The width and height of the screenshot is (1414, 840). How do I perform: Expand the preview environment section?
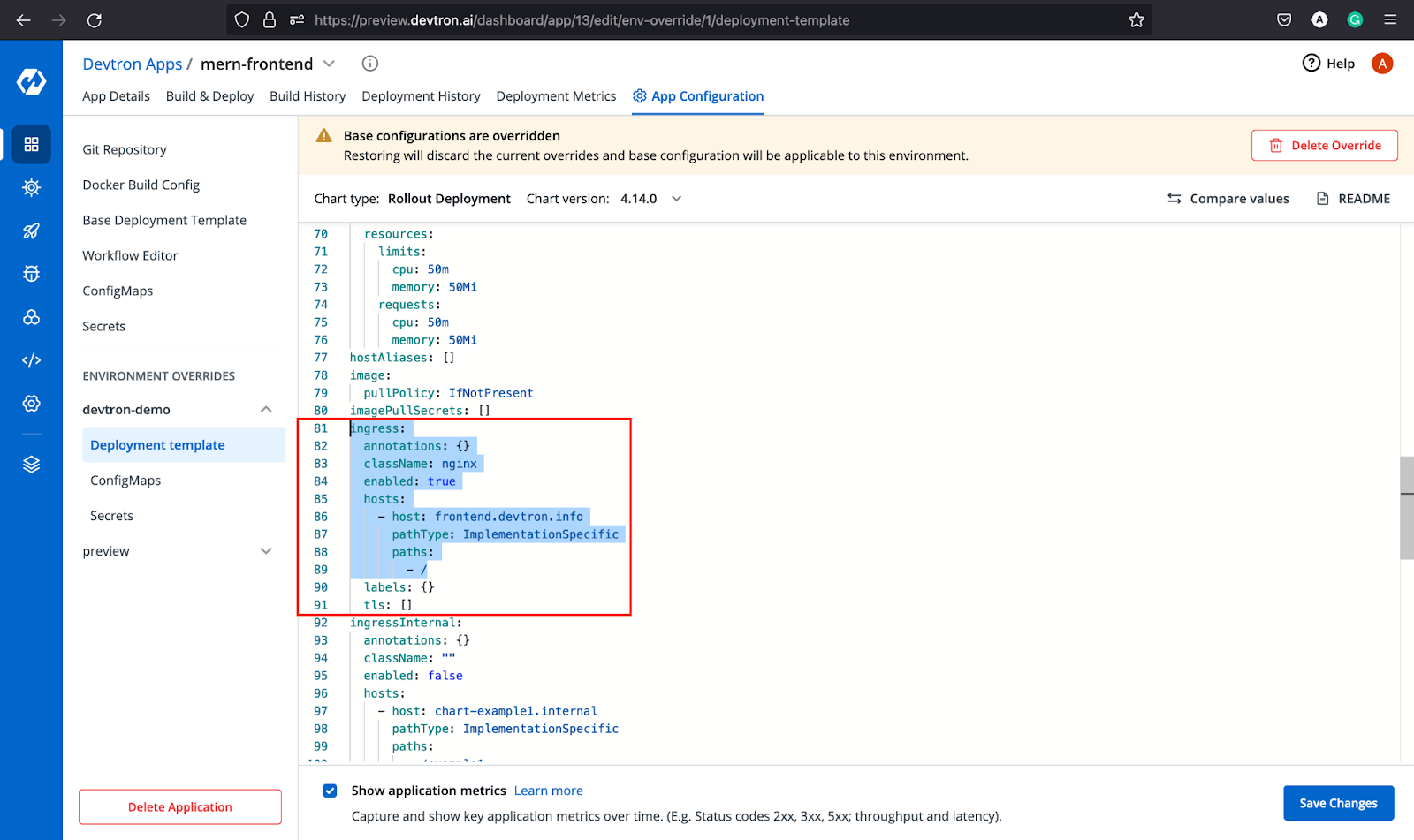click(x=266, y=550)
